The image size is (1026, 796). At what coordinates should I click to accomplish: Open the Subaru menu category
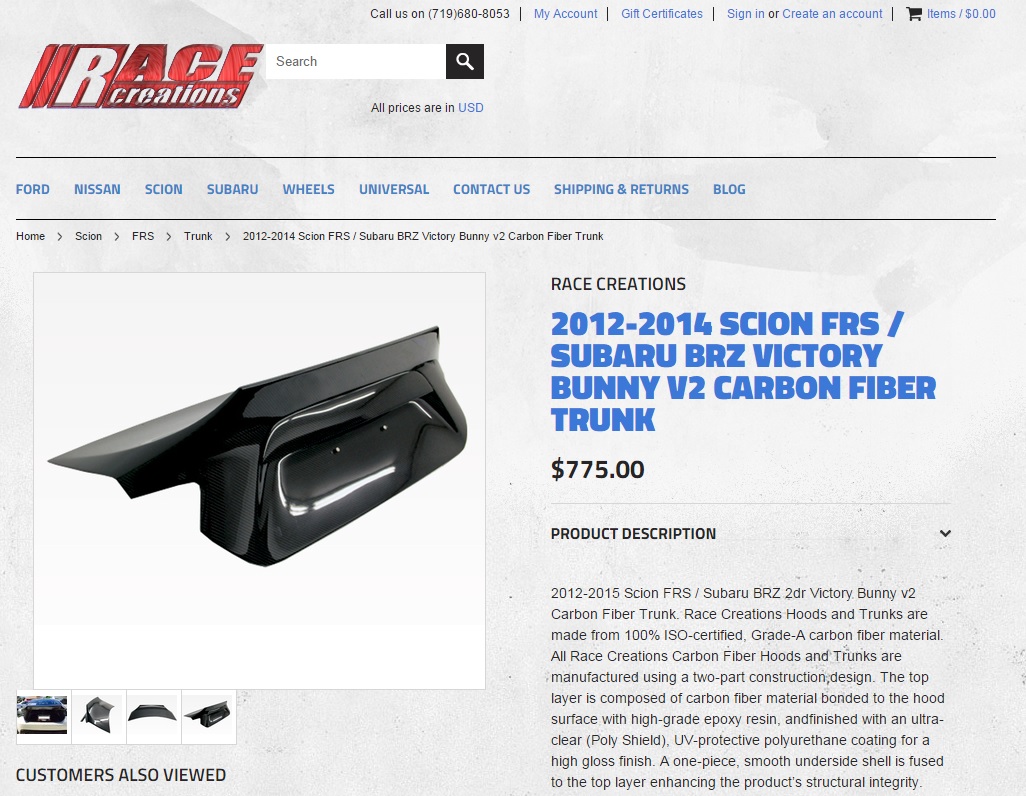pos(232,189)
